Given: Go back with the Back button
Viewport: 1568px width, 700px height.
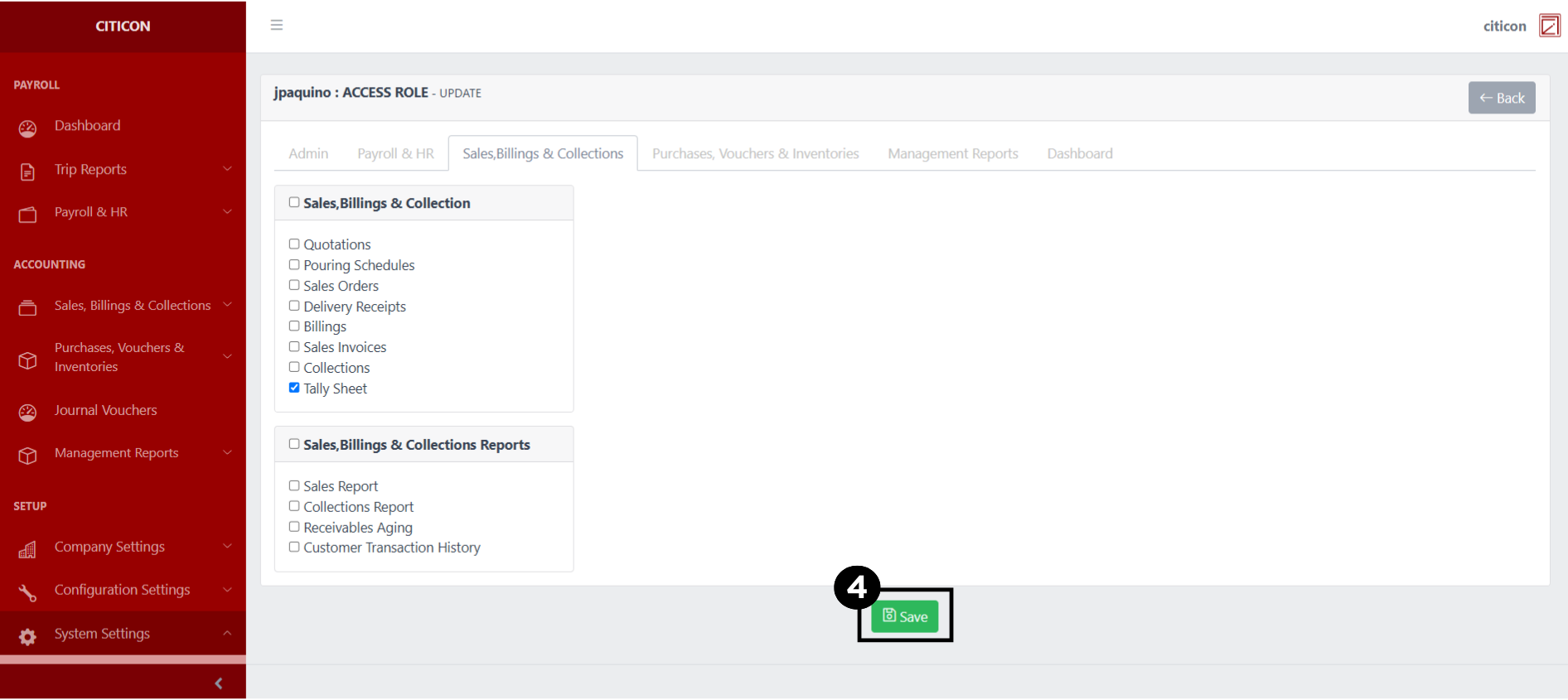Looking at the screenshot, I should (1502, 98).
